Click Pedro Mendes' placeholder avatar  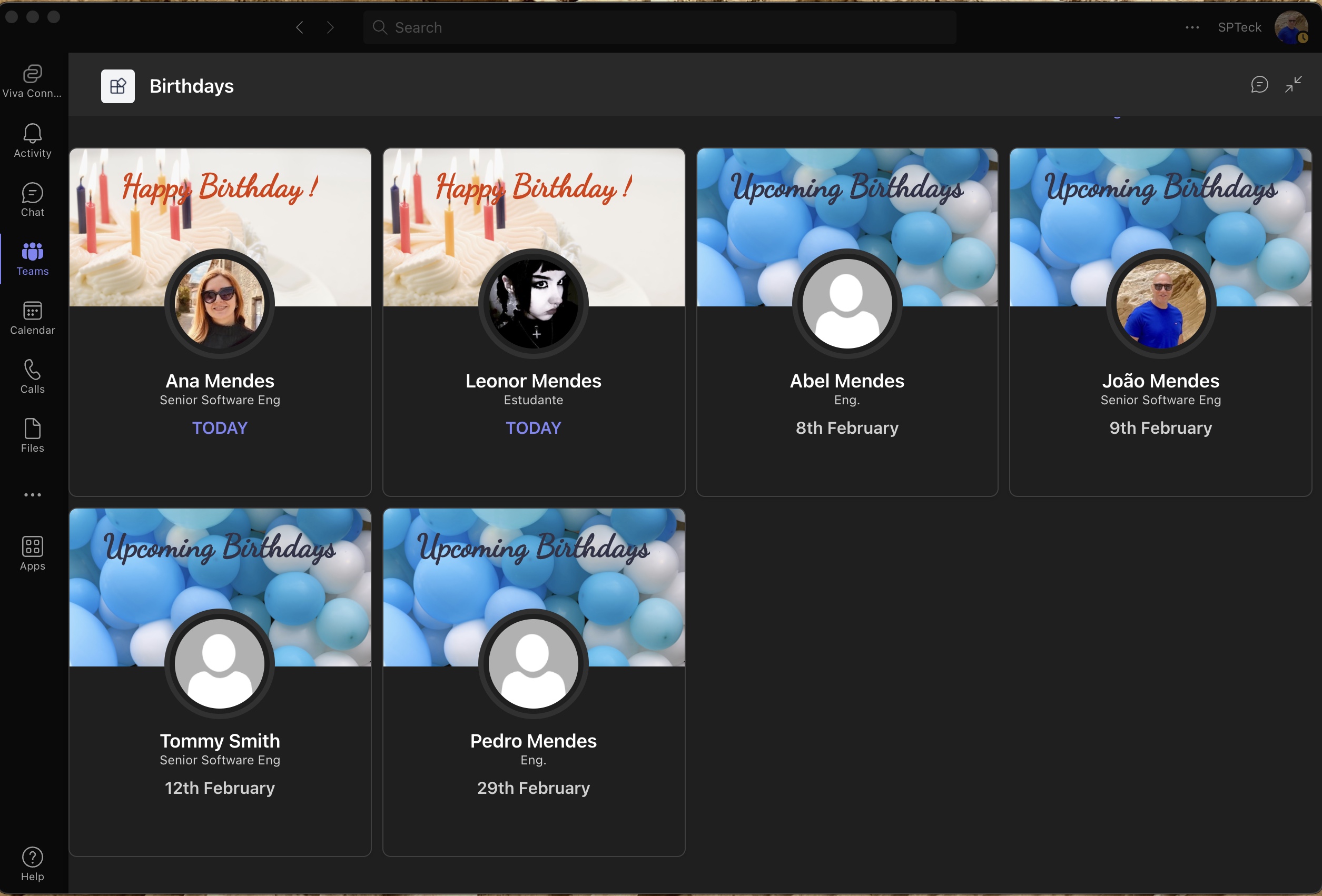point(534,663)
